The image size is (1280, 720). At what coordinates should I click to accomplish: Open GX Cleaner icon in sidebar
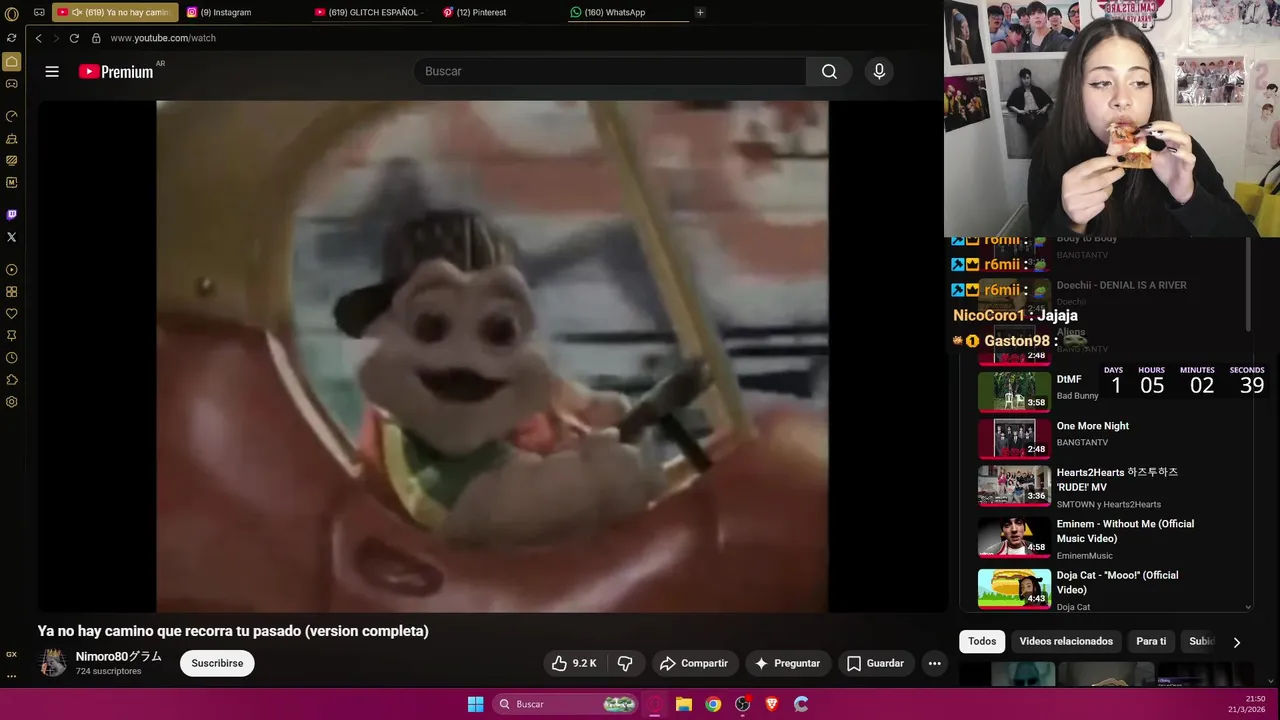[x=11, y=138]
